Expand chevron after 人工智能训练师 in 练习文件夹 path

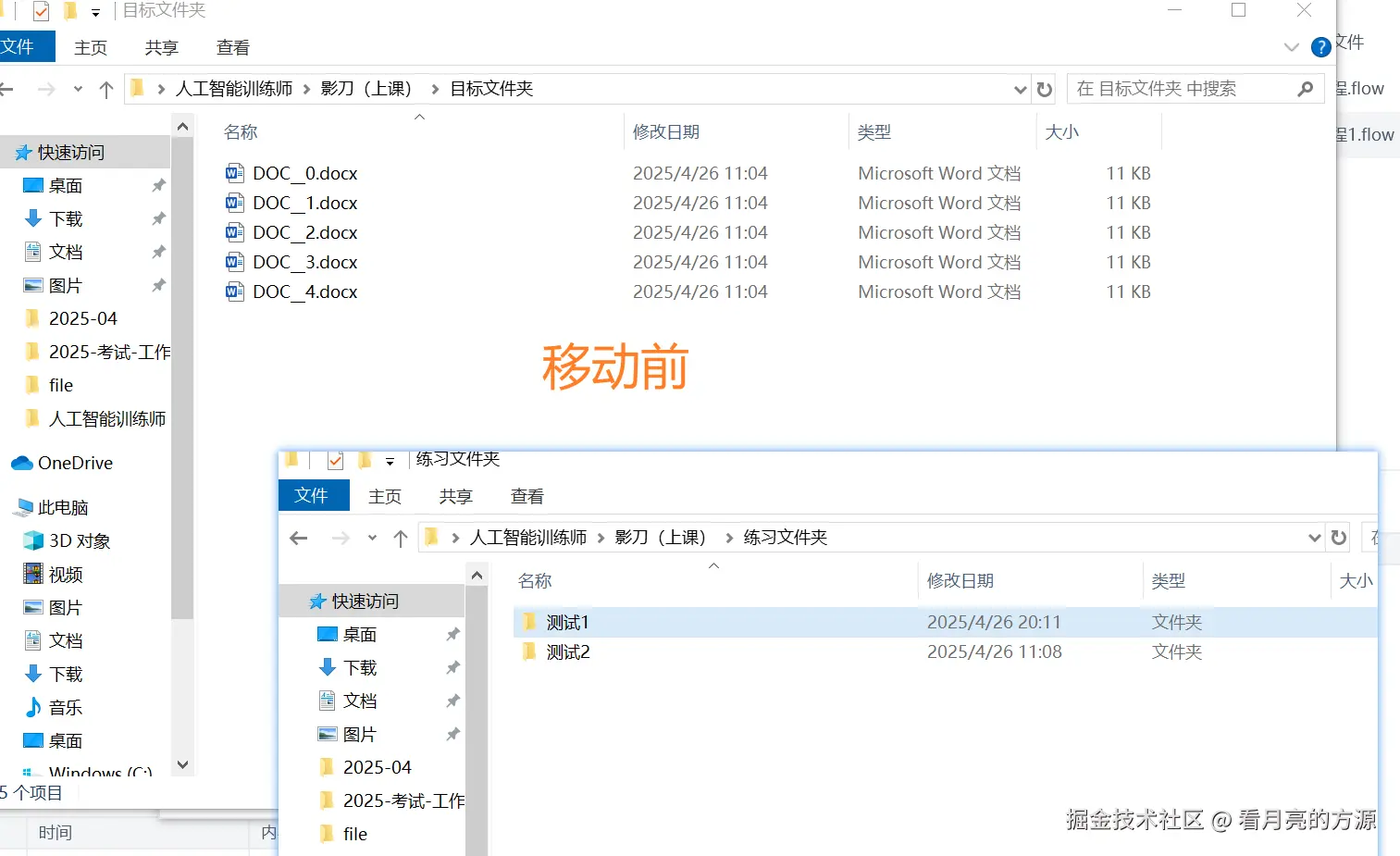click(x=600, y=538)
